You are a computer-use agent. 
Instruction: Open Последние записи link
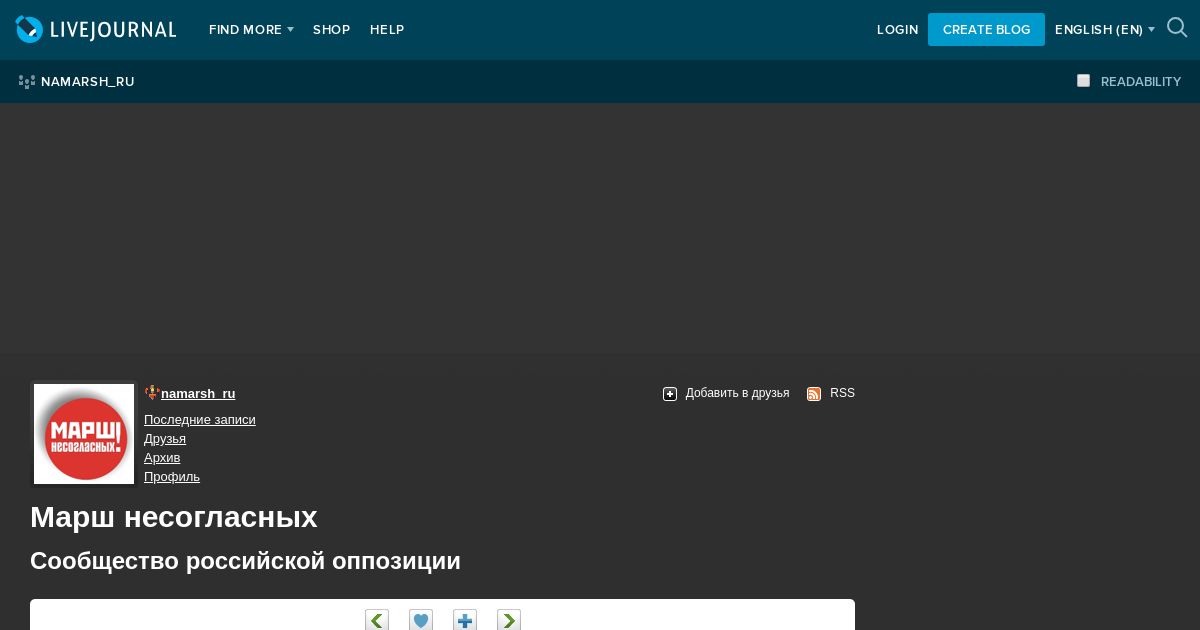(x=200, y=420)
